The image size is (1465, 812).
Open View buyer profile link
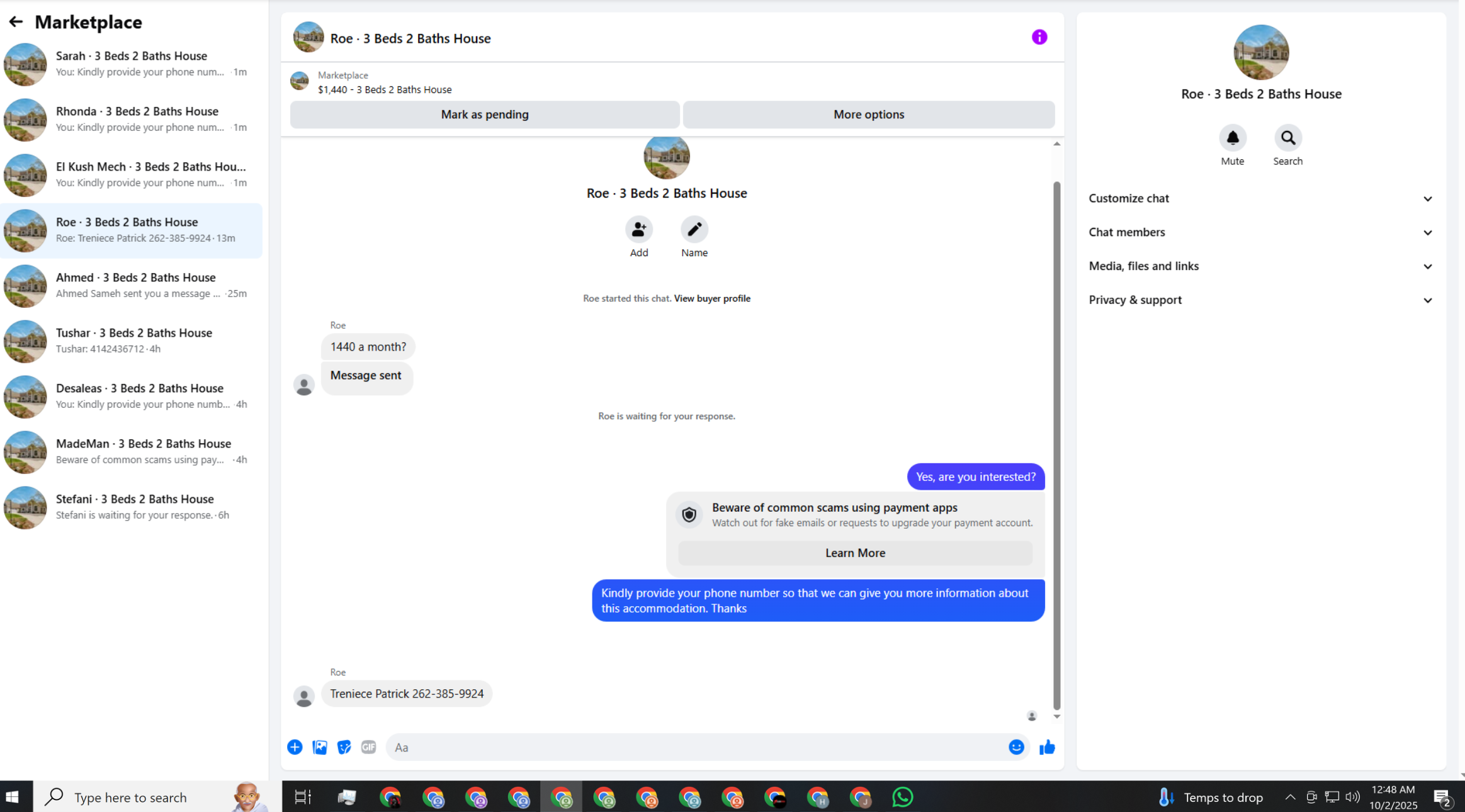point(711,298)
